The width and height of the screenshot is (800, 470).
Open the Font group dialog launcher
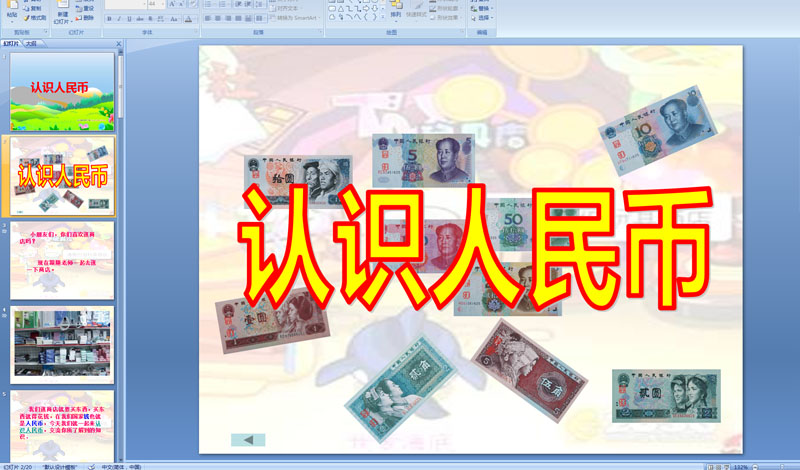[196, 32]
